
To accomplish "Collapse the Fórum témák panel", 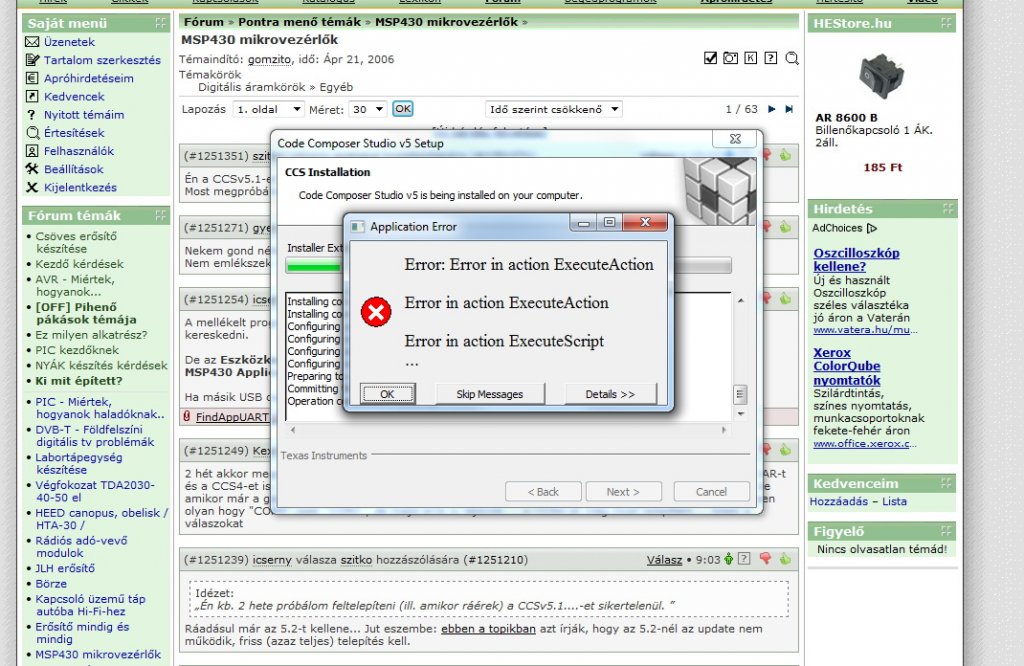I will point(161,215).
